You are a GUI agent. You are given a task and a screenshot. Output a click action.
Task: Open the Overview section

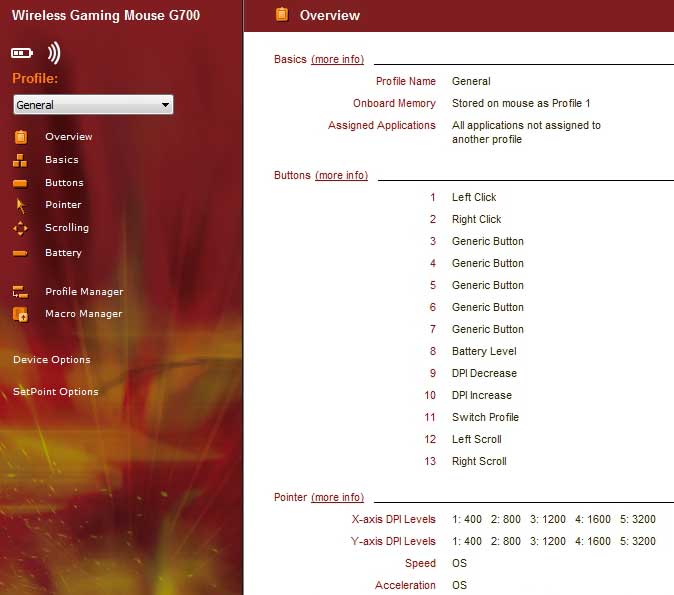click(69, 137)
